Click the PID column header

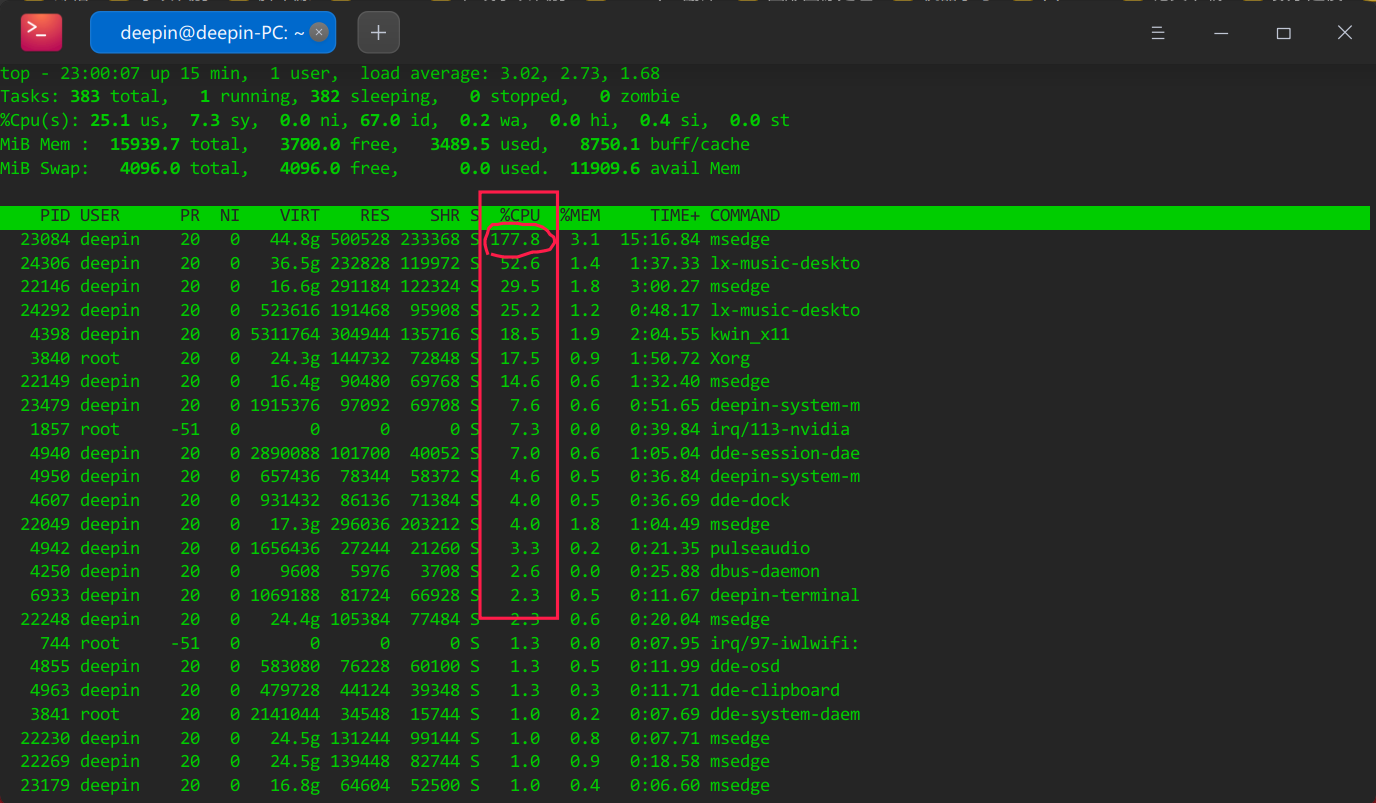55,216
